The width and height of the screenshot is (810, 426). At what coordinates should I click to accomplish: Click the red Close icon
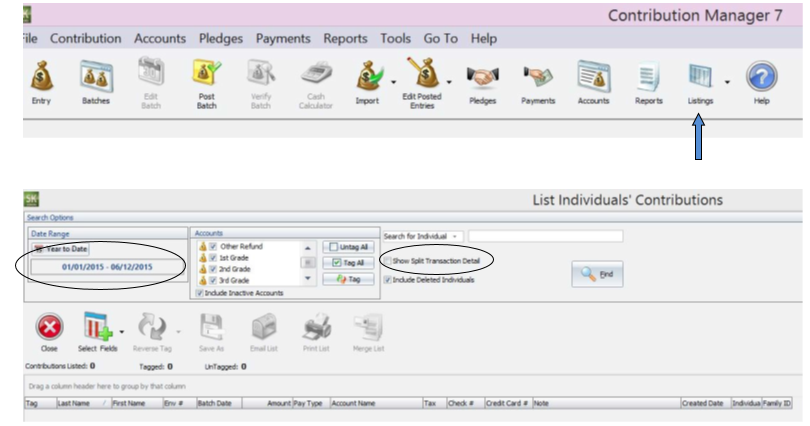coord(49,327)
